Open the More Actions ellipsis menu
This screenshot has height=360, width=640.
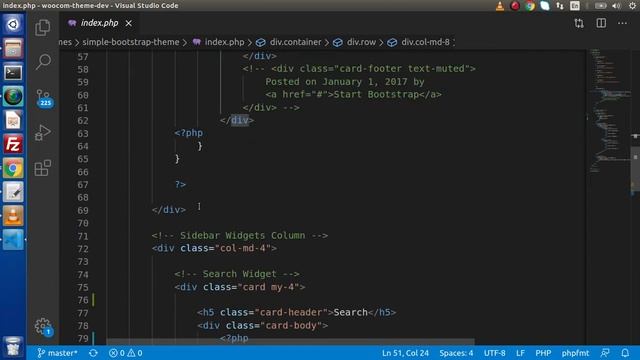coord(622,23)
